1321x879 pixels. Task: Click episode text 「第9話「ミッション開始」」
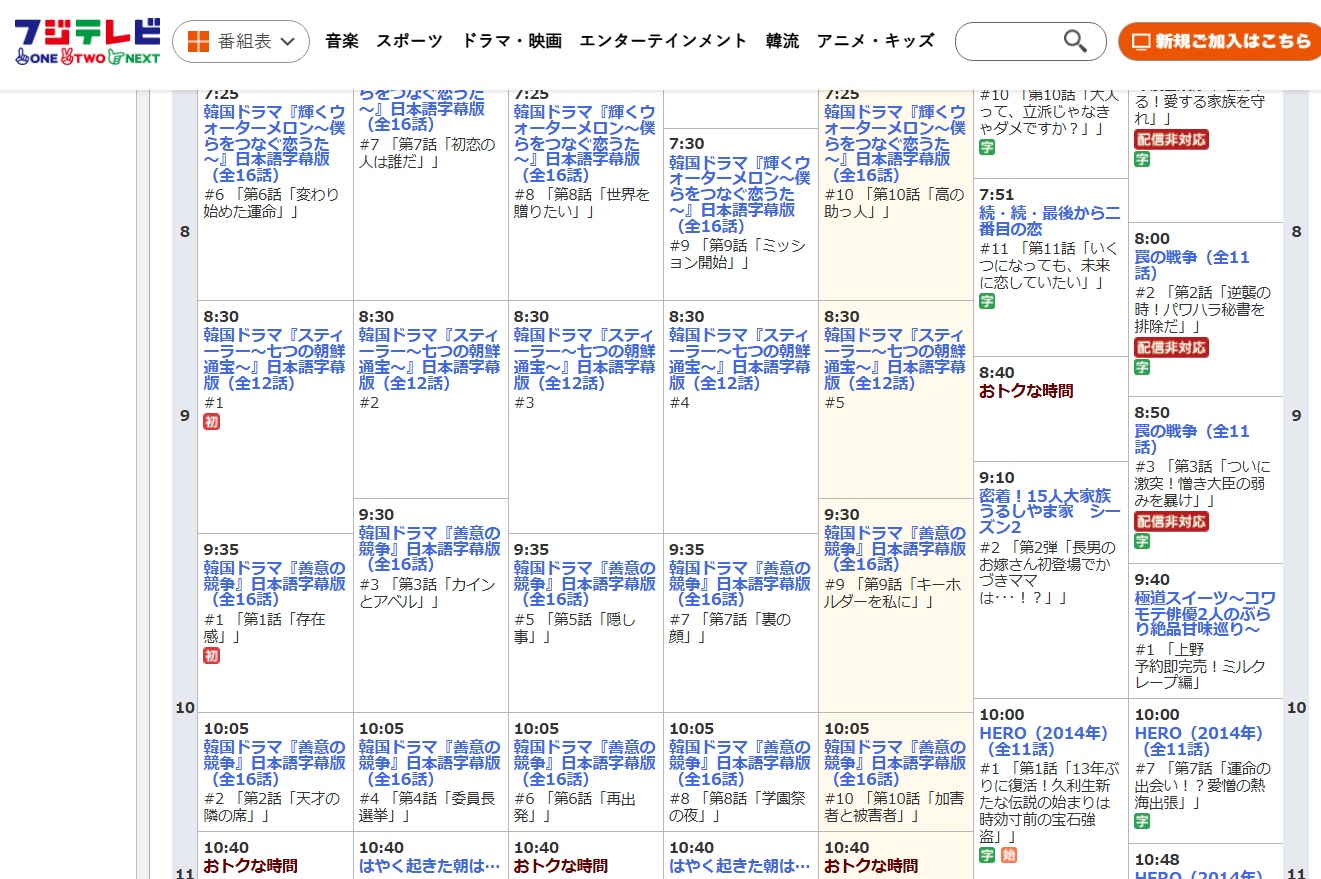[737, 254]
